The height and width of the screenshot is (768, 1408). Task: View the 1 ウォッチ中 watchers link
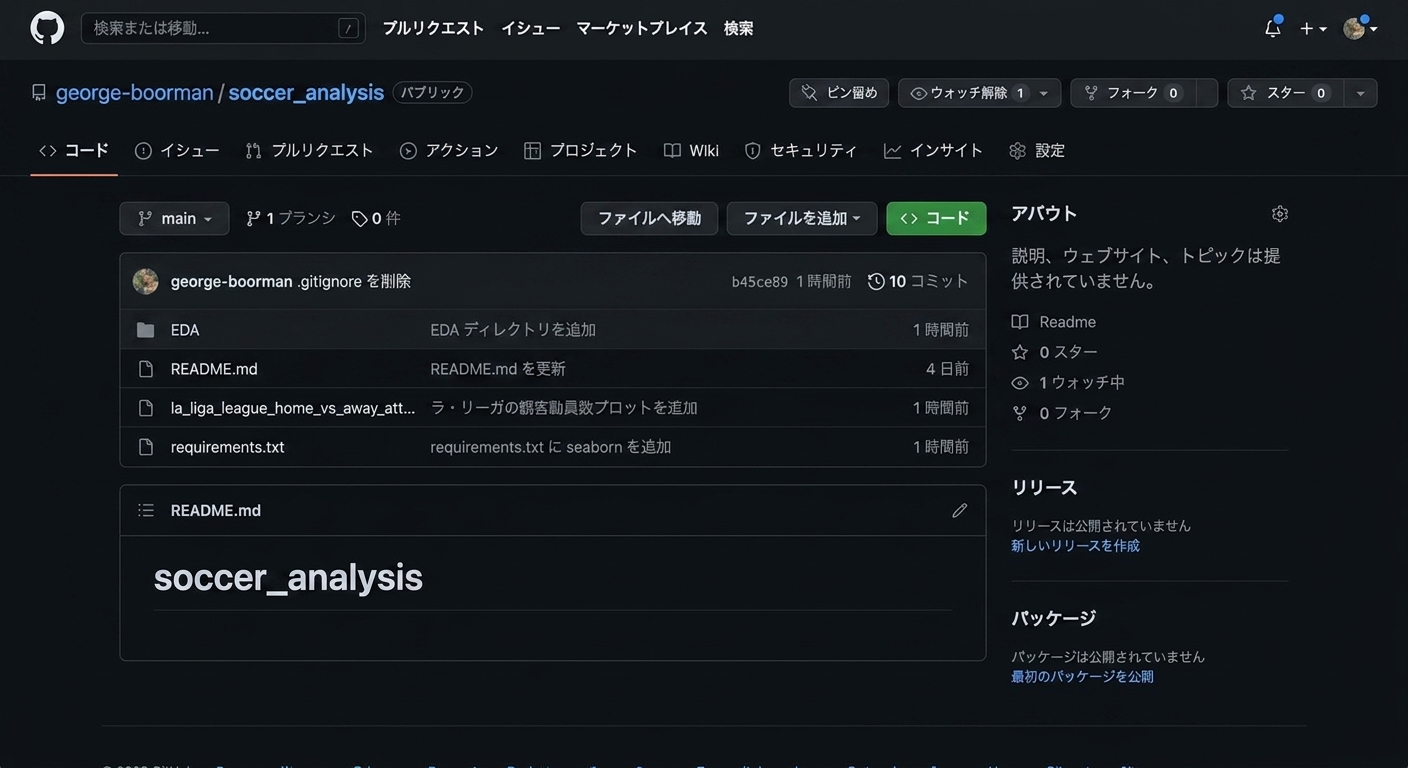coord(1068,382)
